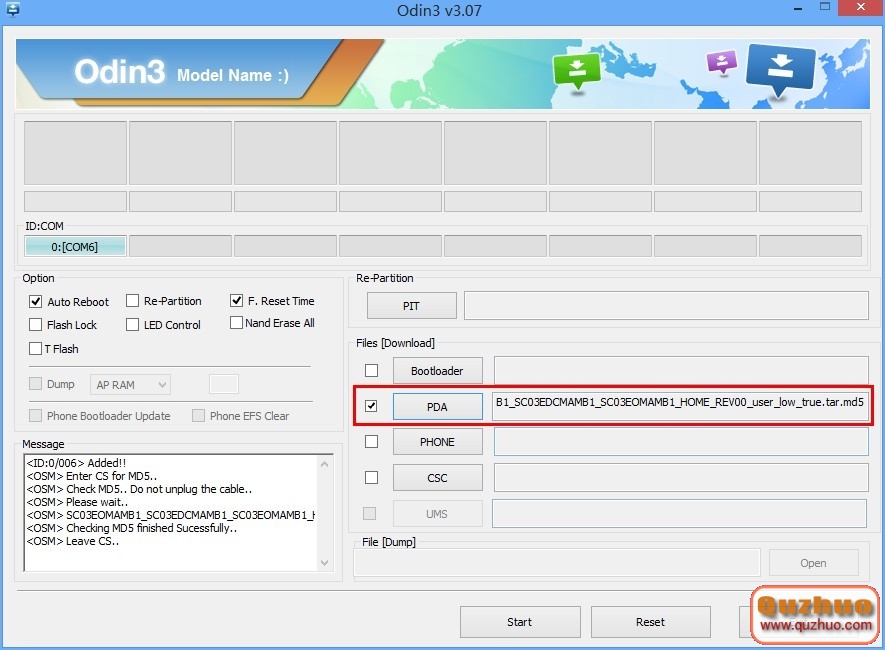This screenshot has width=885, height=650.
Task: Click the PDA button
Action: coord(437,407)
